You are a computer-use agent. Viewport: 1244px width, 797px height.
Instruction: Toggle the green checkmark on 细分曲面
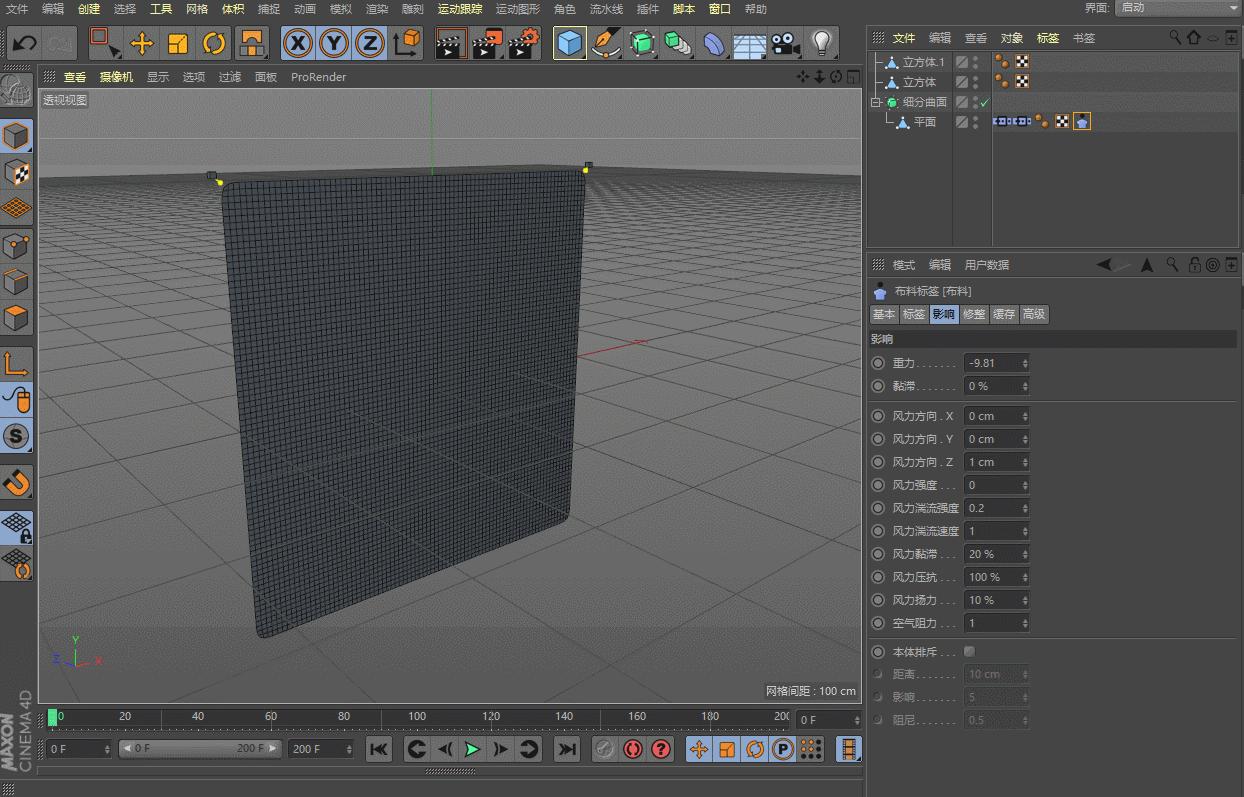(983, 102)
